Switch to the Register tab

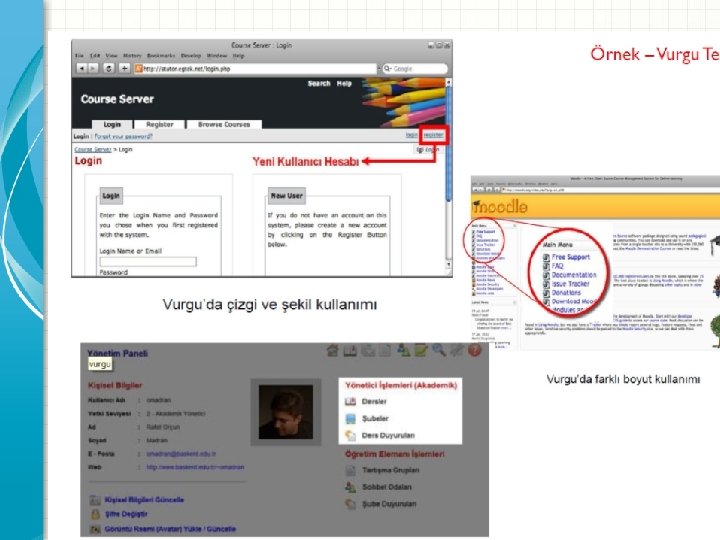160,124
